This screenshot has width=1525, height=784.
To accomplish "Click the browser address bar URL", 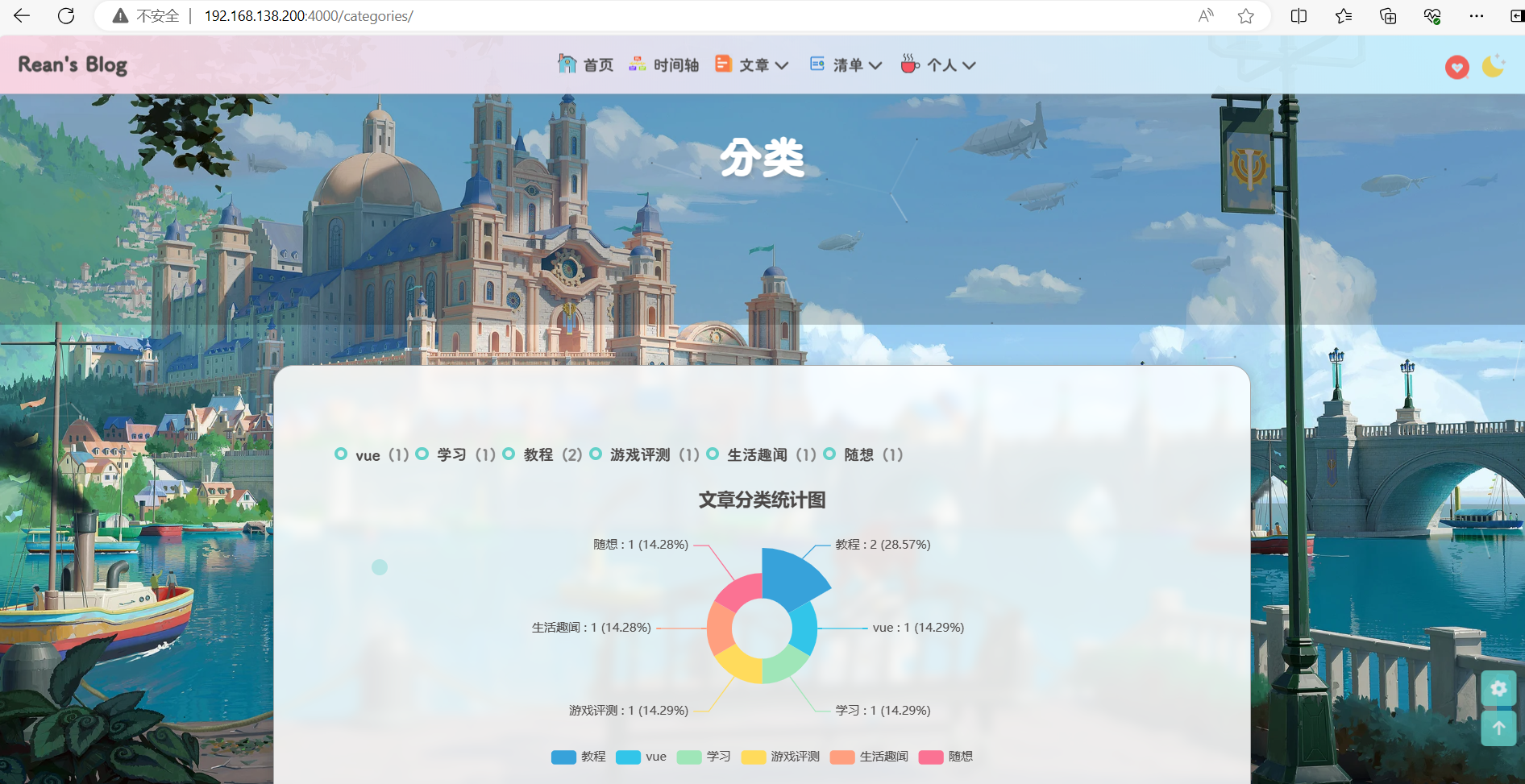I will pyautogui.click(x=309, y=16).
